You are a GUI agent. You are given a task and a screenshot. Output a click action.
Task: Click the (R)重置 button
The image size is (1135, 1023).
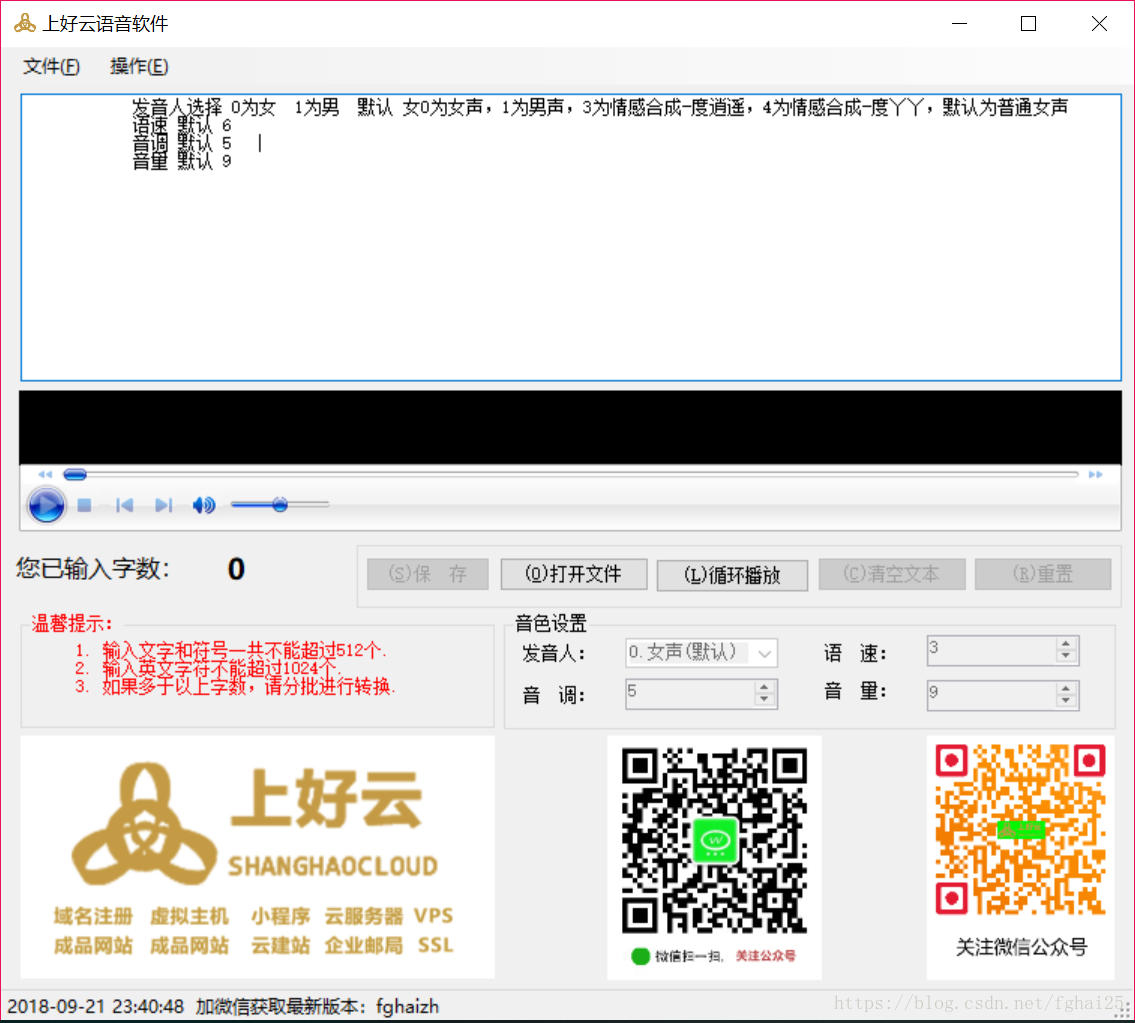(1043, 574)
